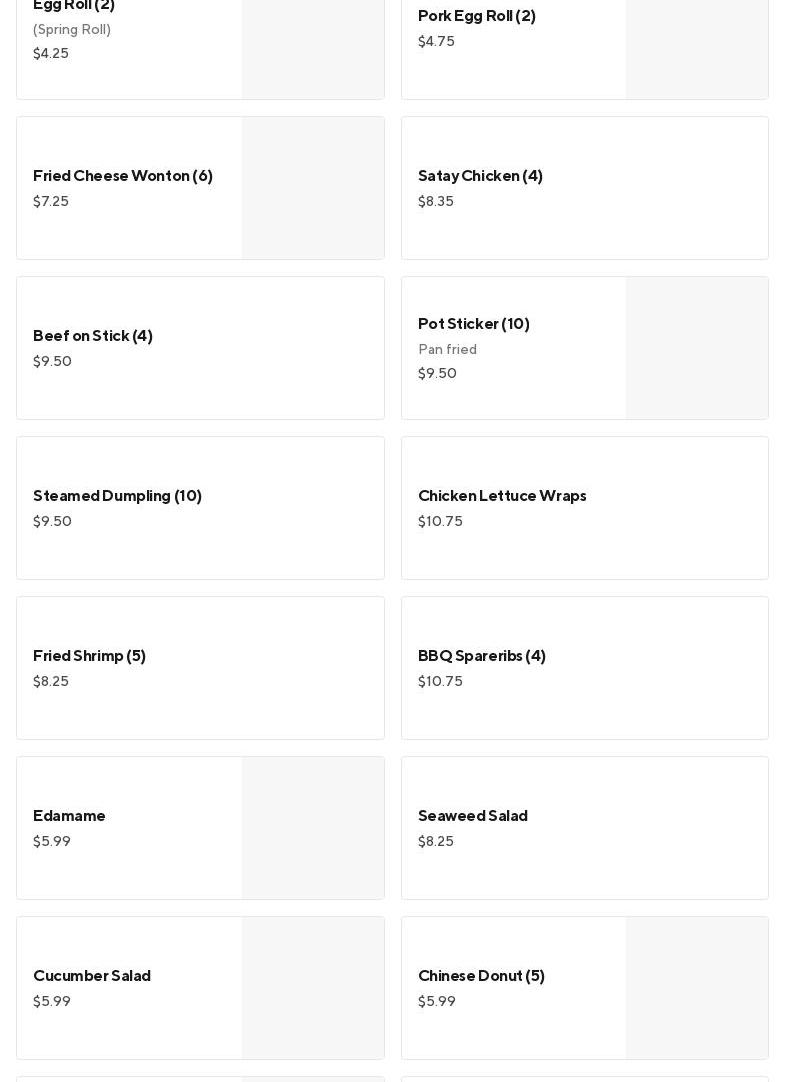Choose the Edamame menu item title
785x1082 pixels.
pos(69,816)
